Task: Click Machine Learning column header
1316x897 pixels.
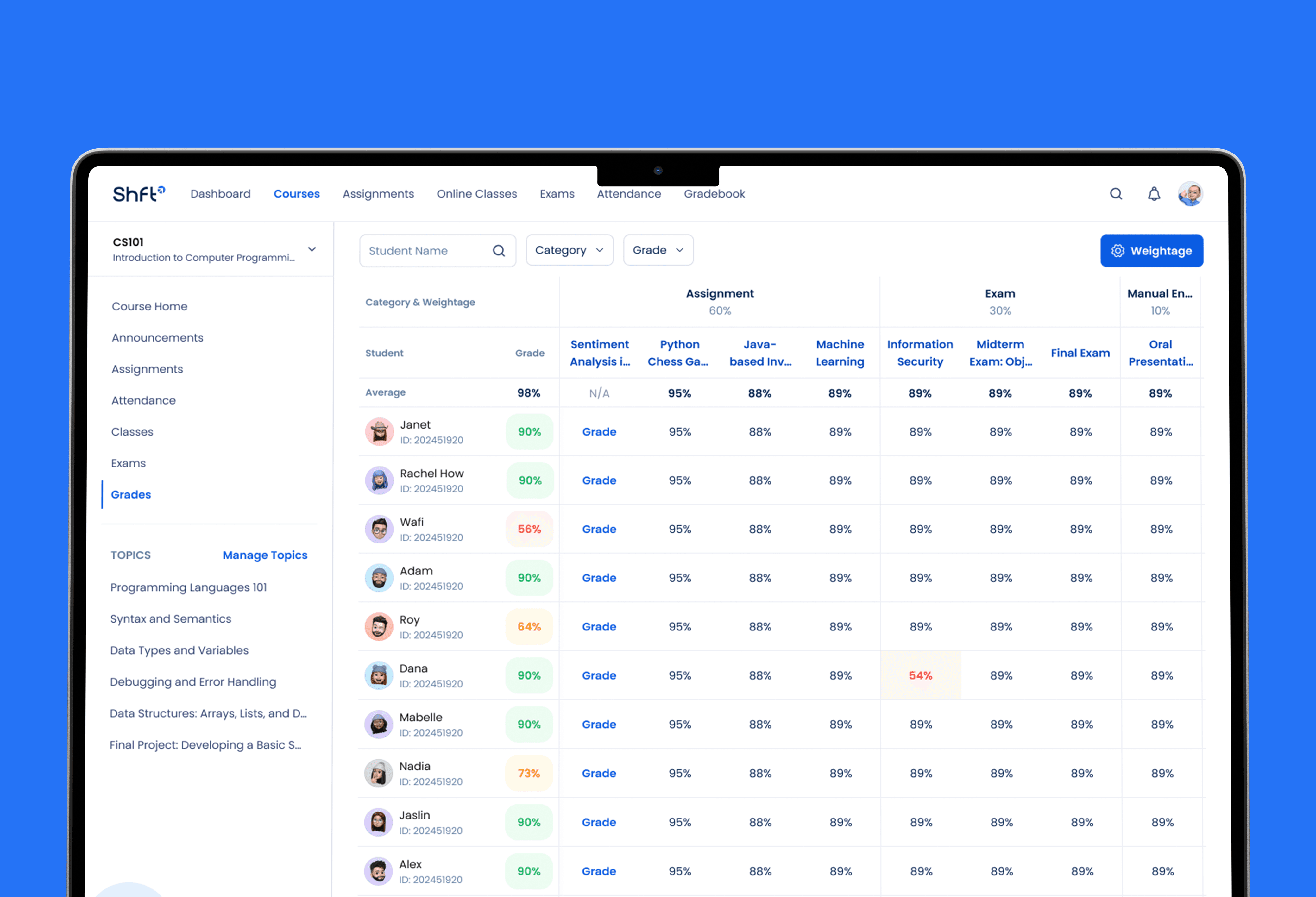Action: (840, 353)
